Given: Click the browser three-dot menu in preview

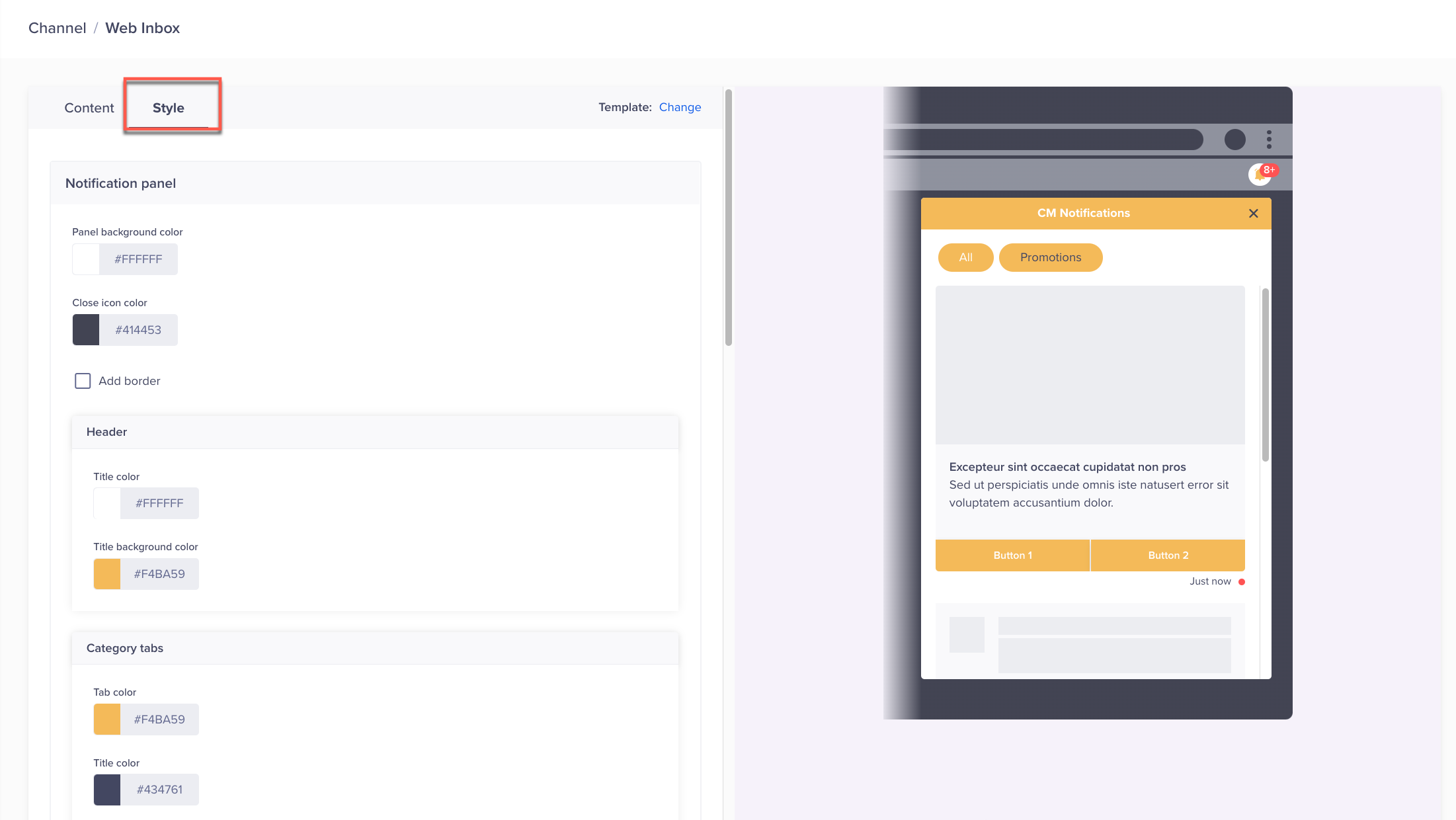Looking at the screenshot, I should [x=1269, y=140].
